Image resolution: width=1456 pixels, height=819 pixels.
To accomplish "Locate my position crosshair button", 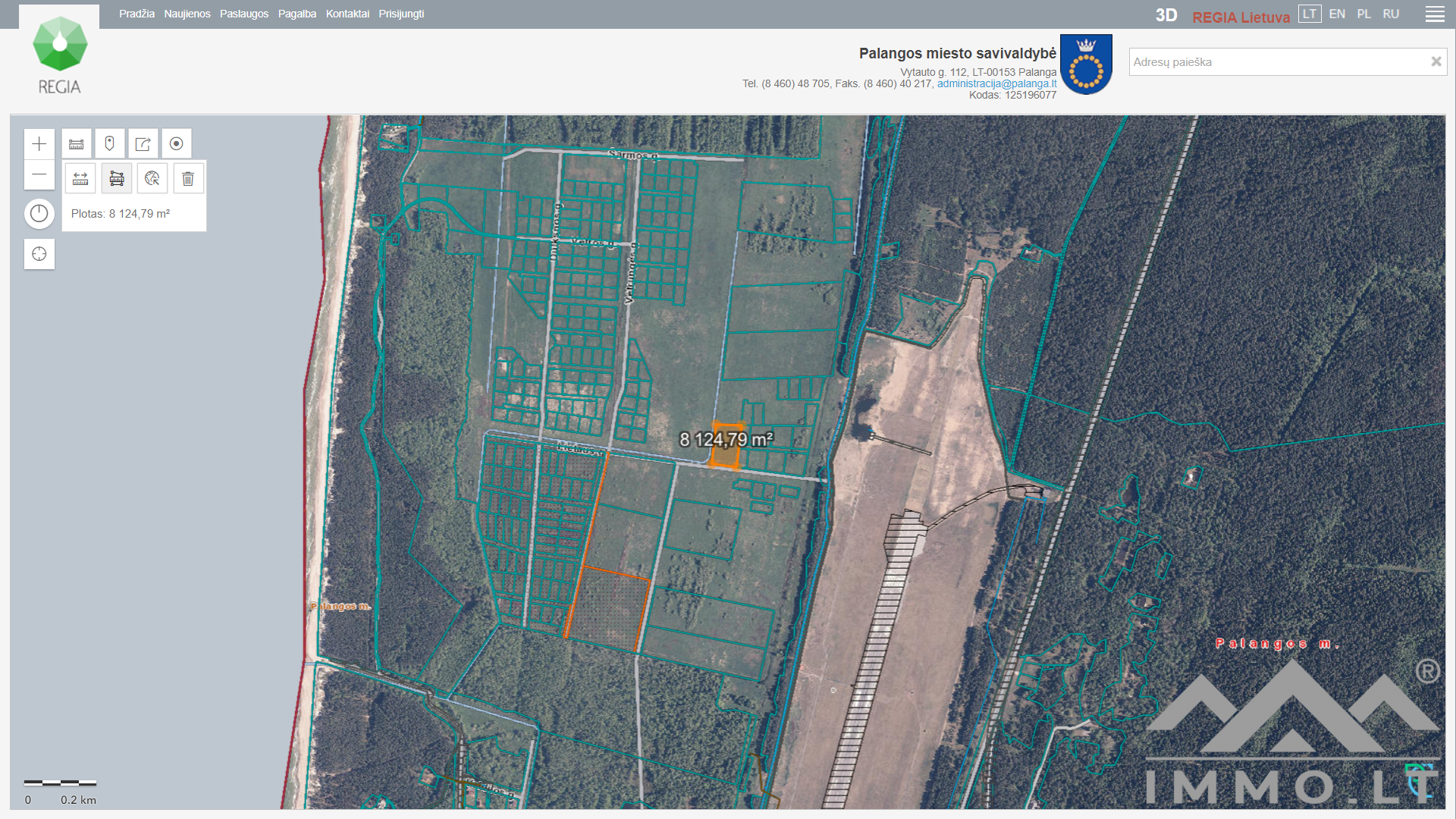I will pos(39,254).
